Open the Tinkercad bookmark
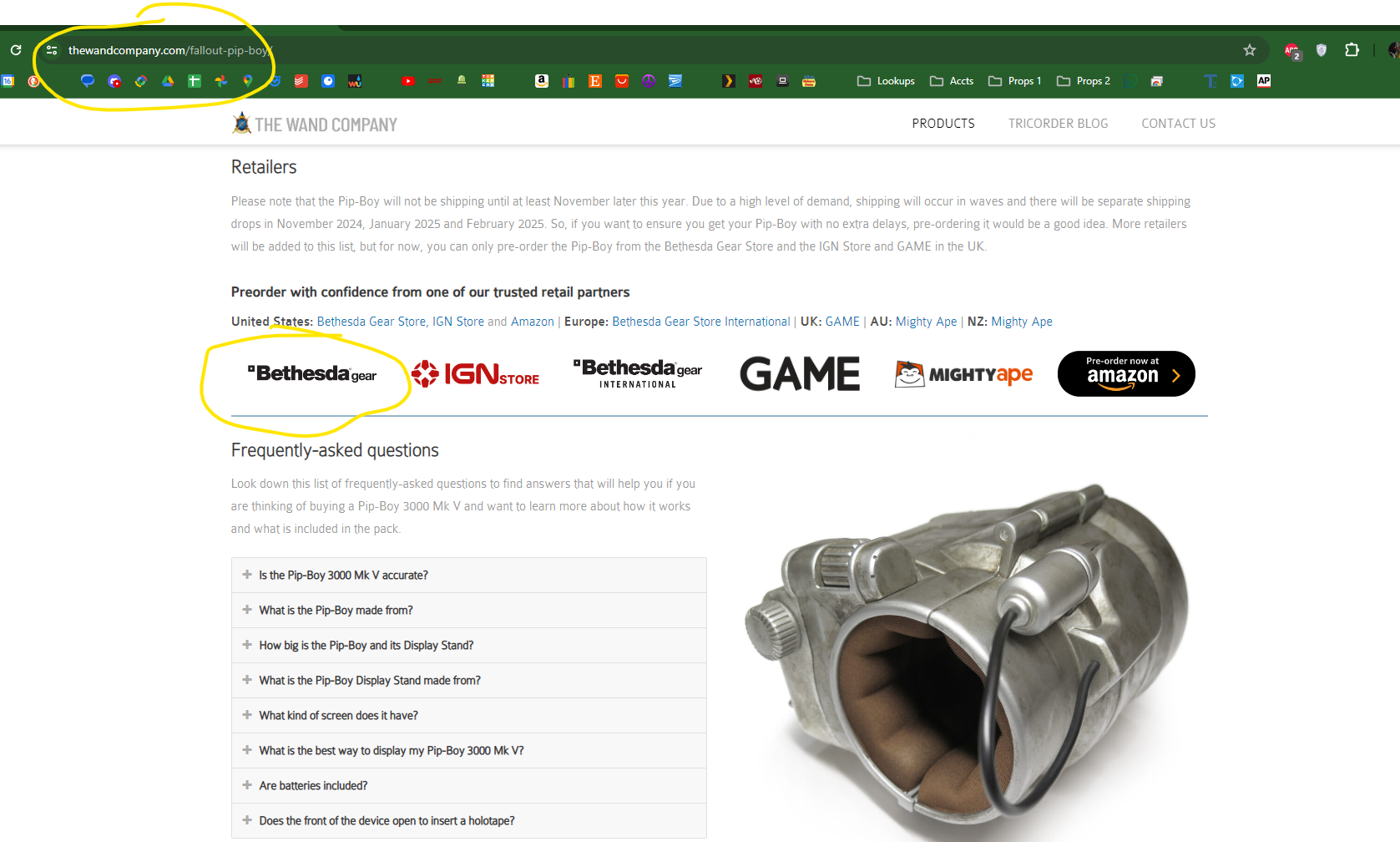 (488, 81)
